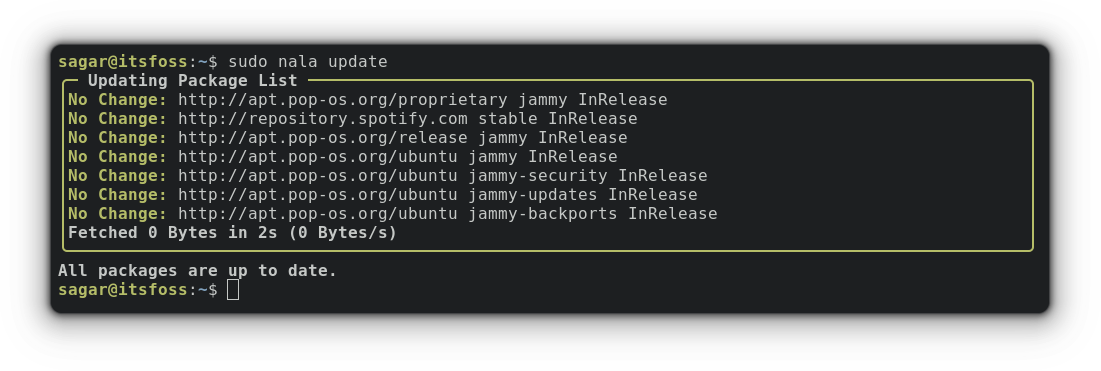This screenshot has height=371, width=1101.
Task: Click the terminal cursor block at prompt
Action: pyautogui.click(x=233, y=289)
